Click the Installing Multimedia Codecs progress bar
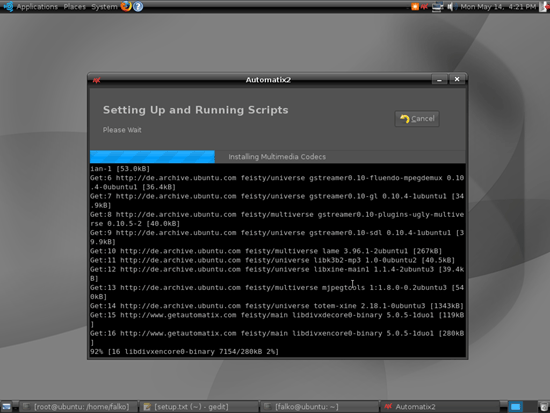This screenshot has height=413, width=550. (277, 156)
